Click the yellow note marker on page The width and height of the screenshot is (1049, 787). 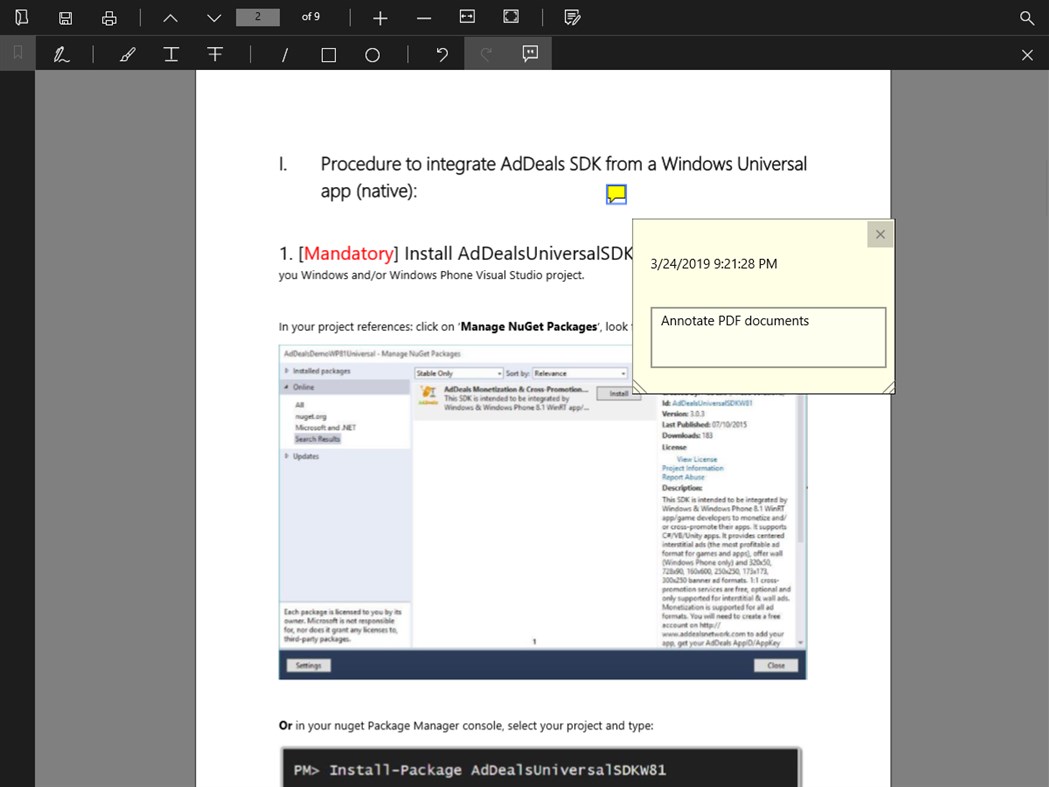tap(616, 195)
